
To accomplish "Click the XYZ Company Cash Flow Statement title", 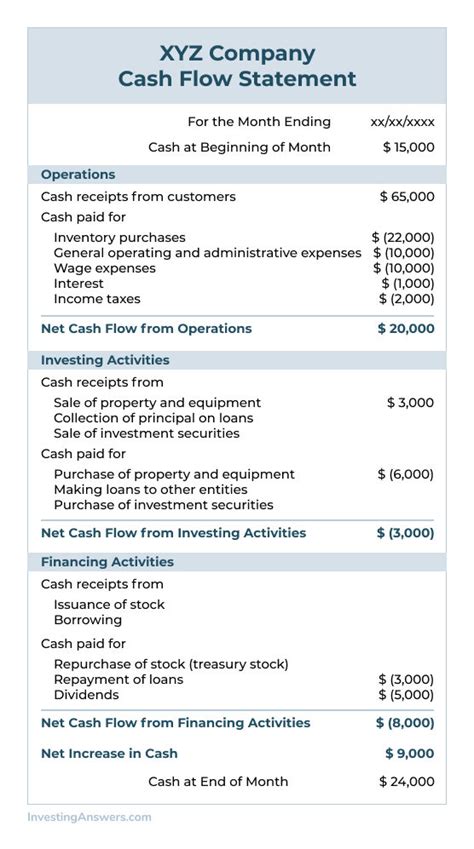I will point(237,66).
